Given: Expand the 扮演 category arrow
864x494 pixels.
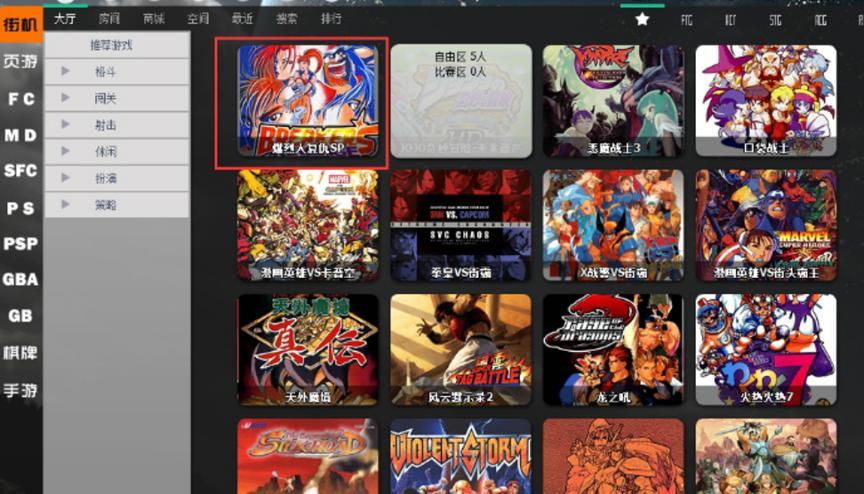Looking at the screenshot, I should [65, 177].
